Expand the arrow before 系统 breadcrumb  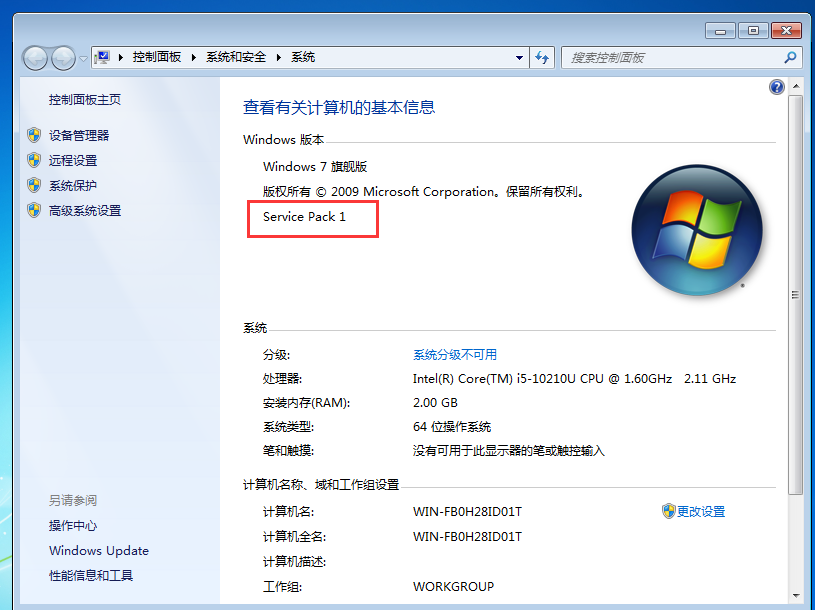click(x=279, y=57)
